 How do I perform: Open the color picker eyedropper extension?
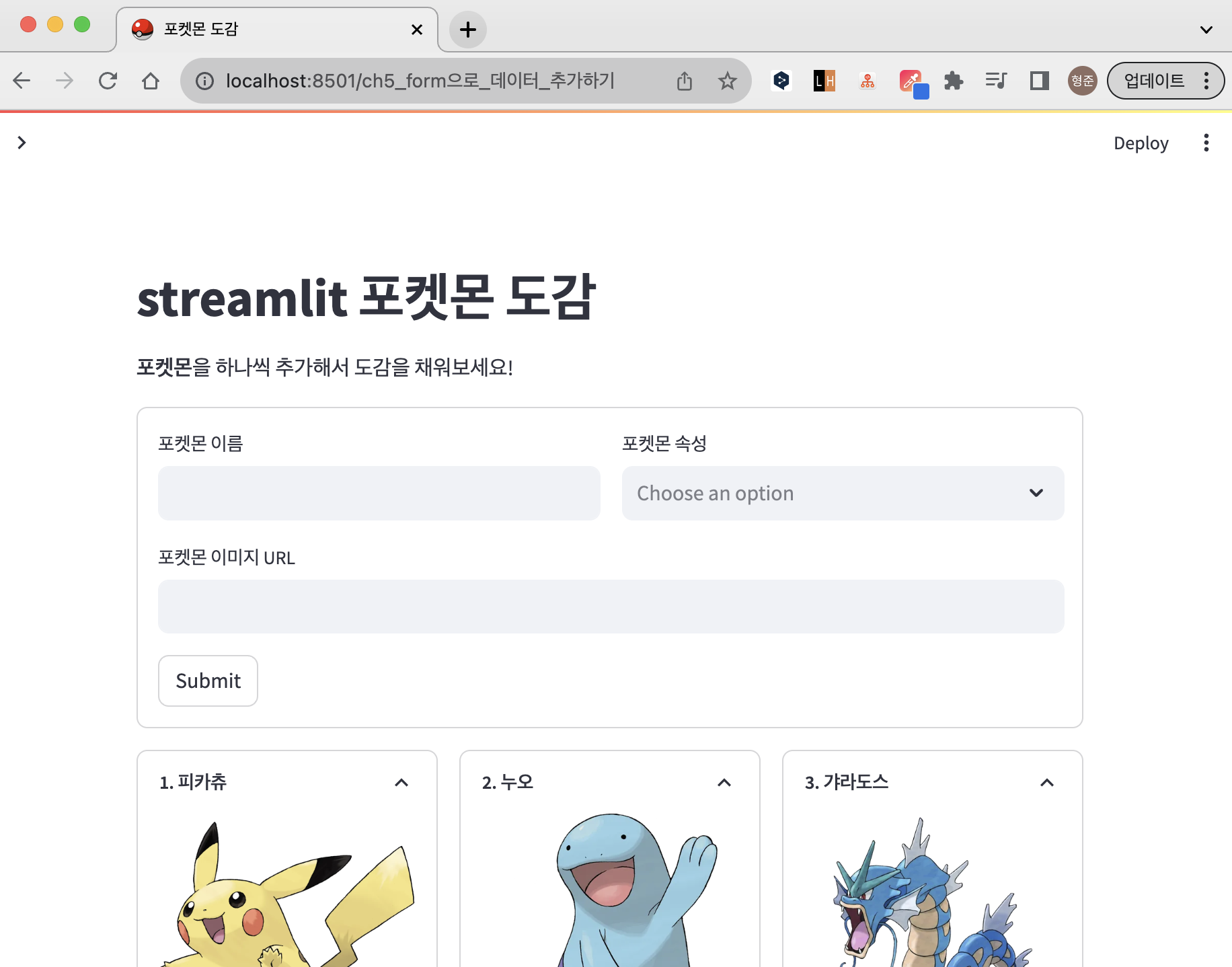(913, 83)
